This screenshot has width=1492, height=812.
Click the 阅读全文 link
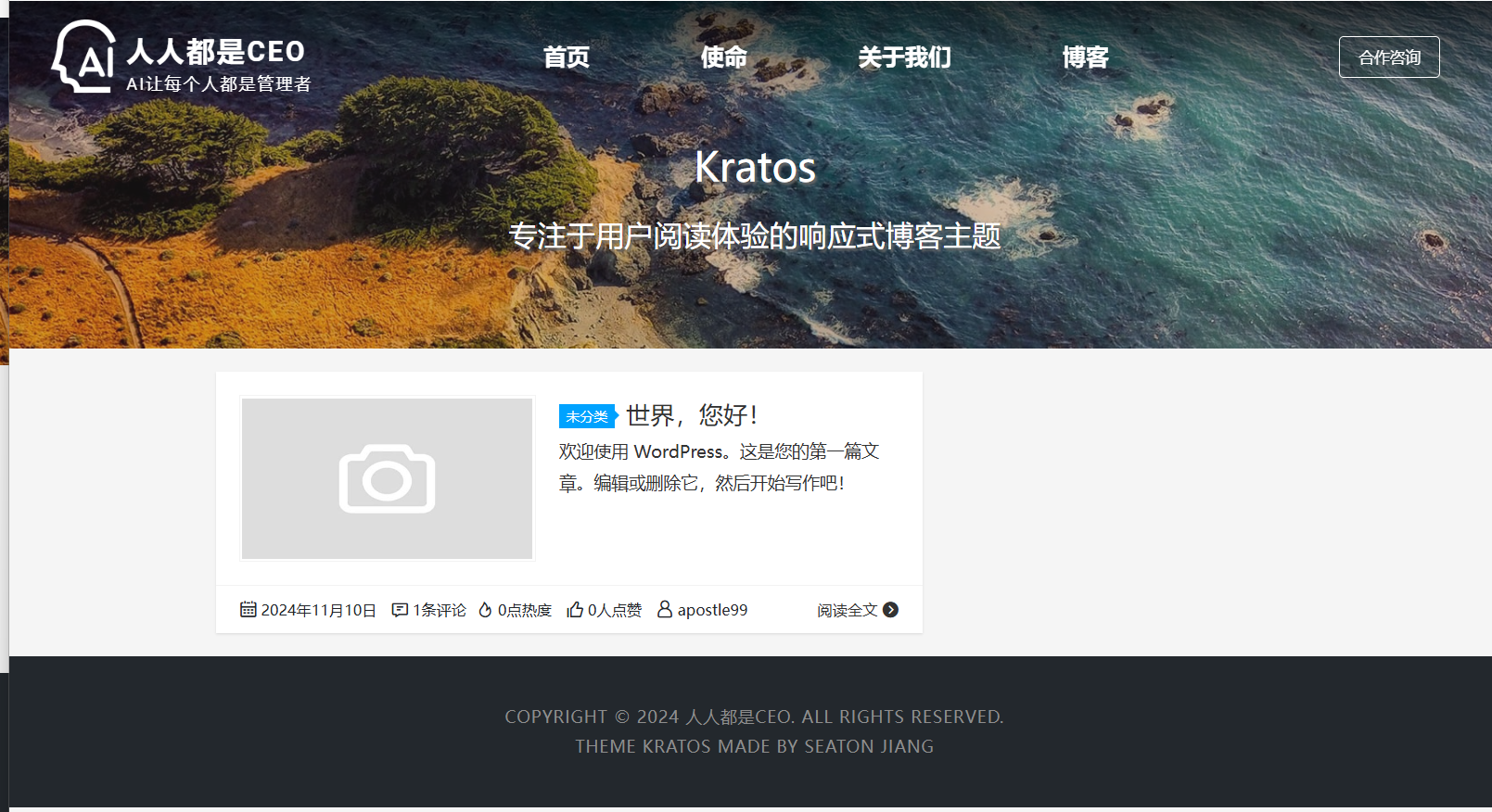[847, 610]
